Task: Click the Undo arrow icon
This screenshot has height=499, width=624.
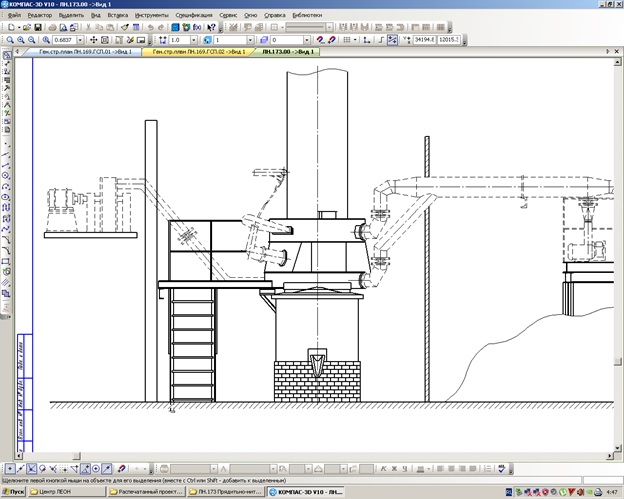Action: point(150,27)
